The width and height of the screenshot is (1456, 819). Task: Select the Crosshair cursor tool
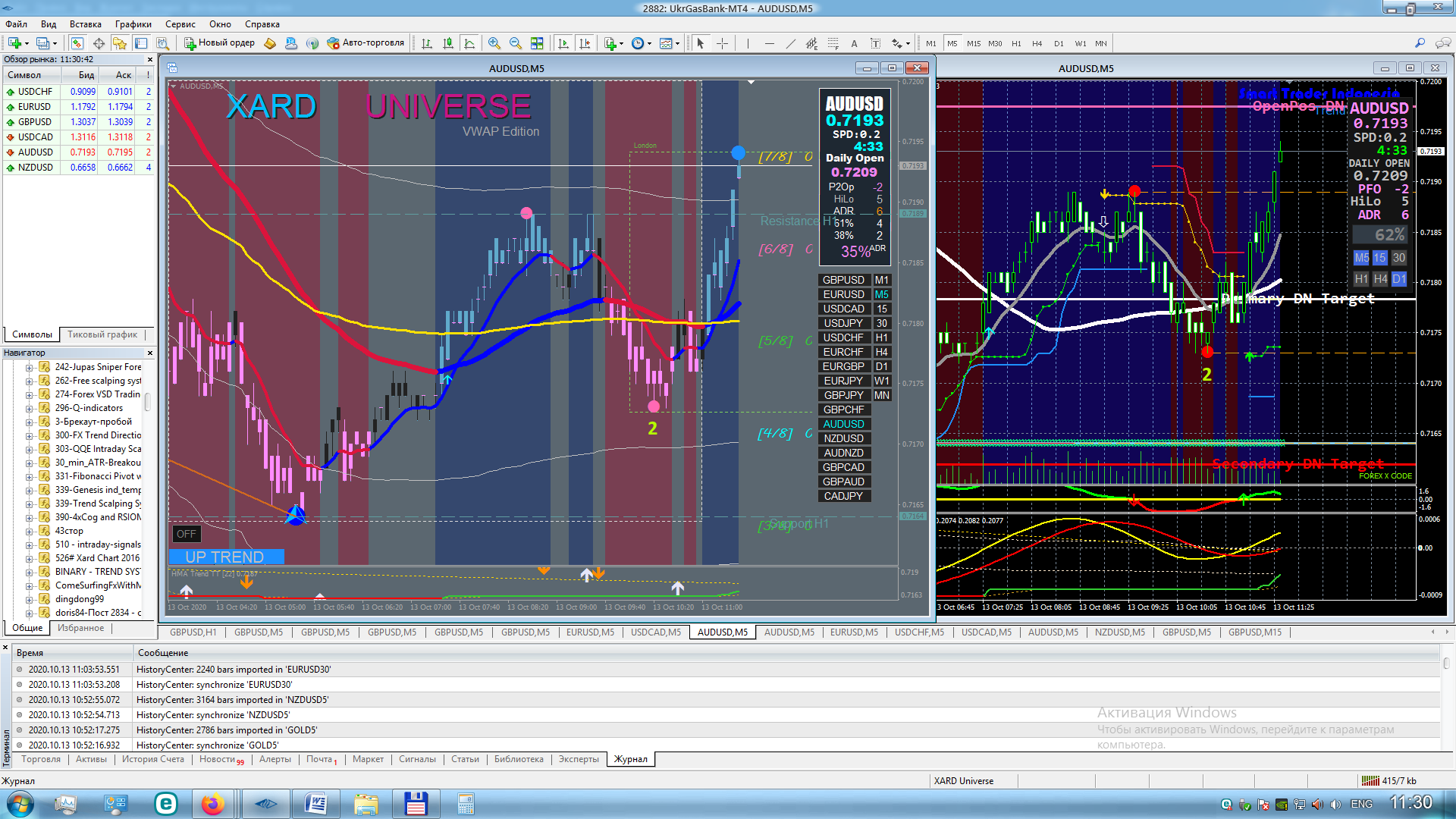tap(722, 43)
